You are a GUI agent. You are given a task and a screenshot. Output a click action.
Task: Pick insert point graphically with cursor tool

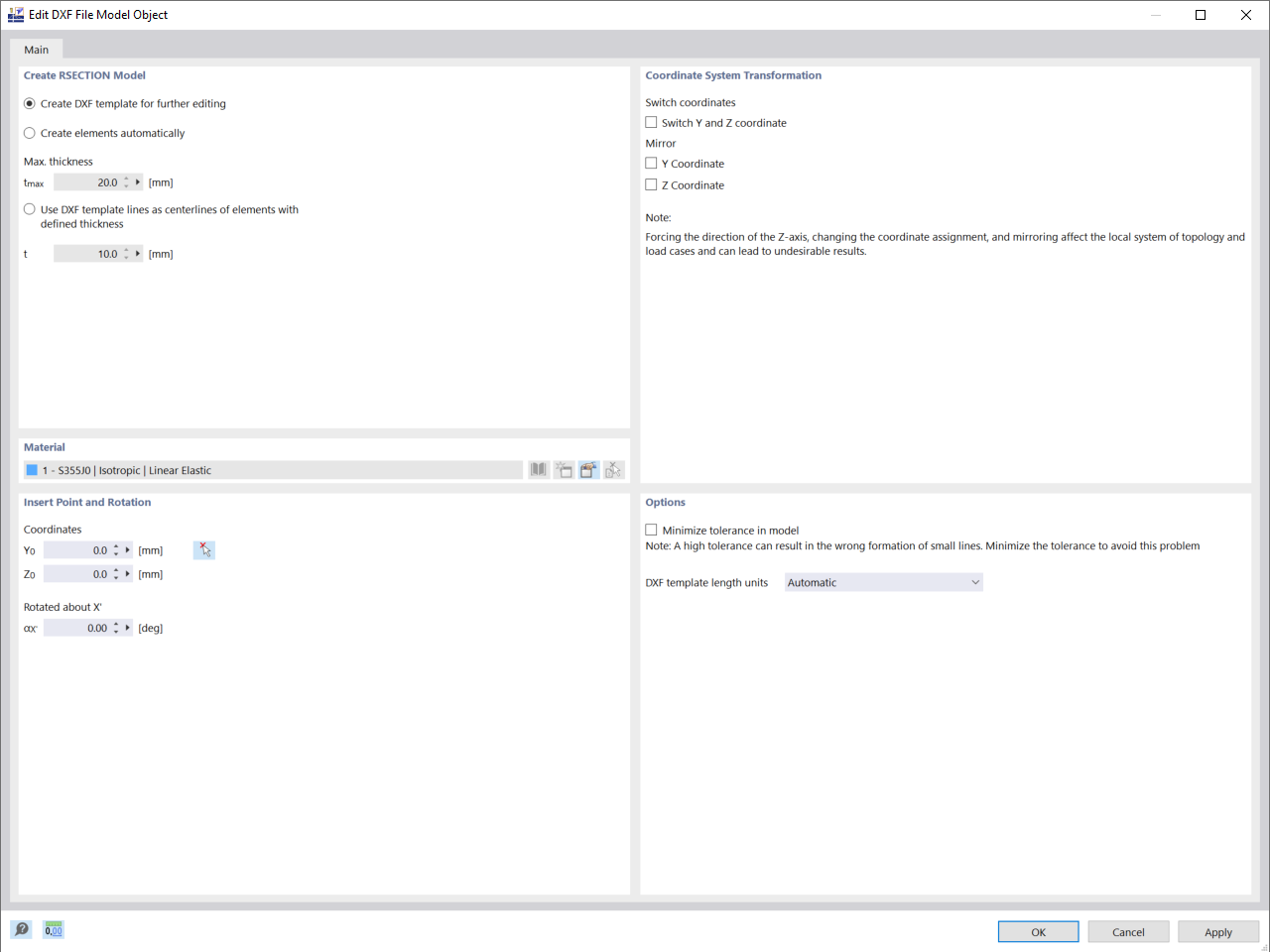pyautogui.click(x=204, y=549)
